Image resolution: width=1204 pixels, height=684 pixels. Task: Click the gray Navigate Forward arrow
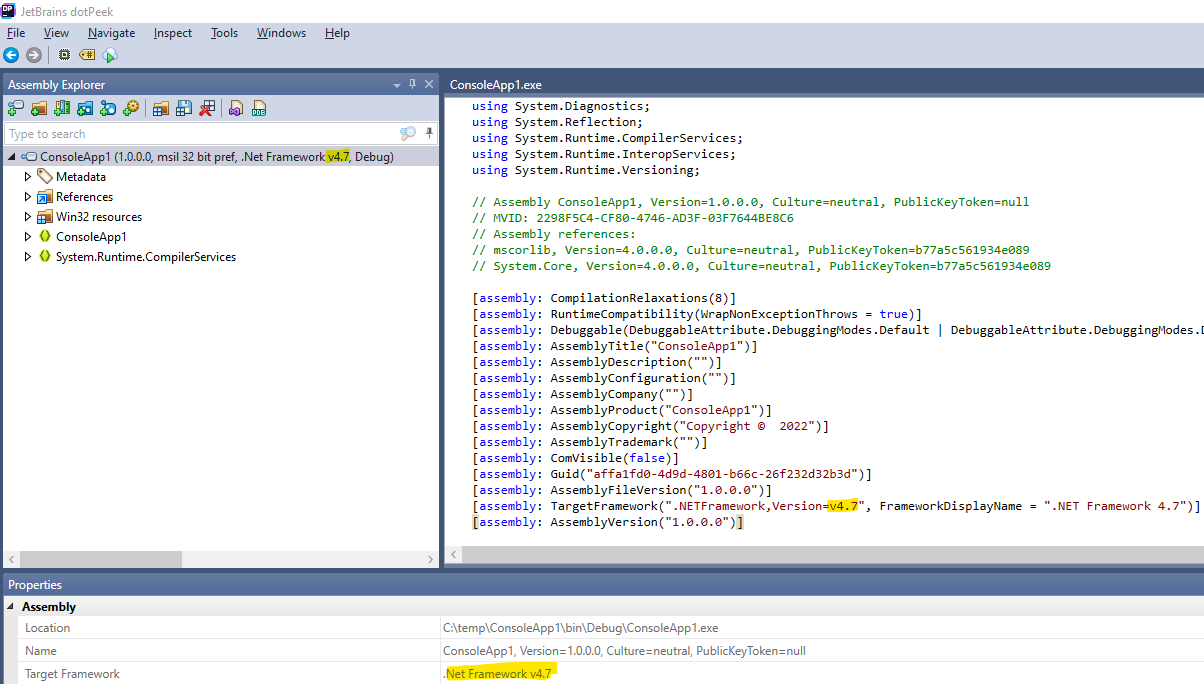click(33, 55)
